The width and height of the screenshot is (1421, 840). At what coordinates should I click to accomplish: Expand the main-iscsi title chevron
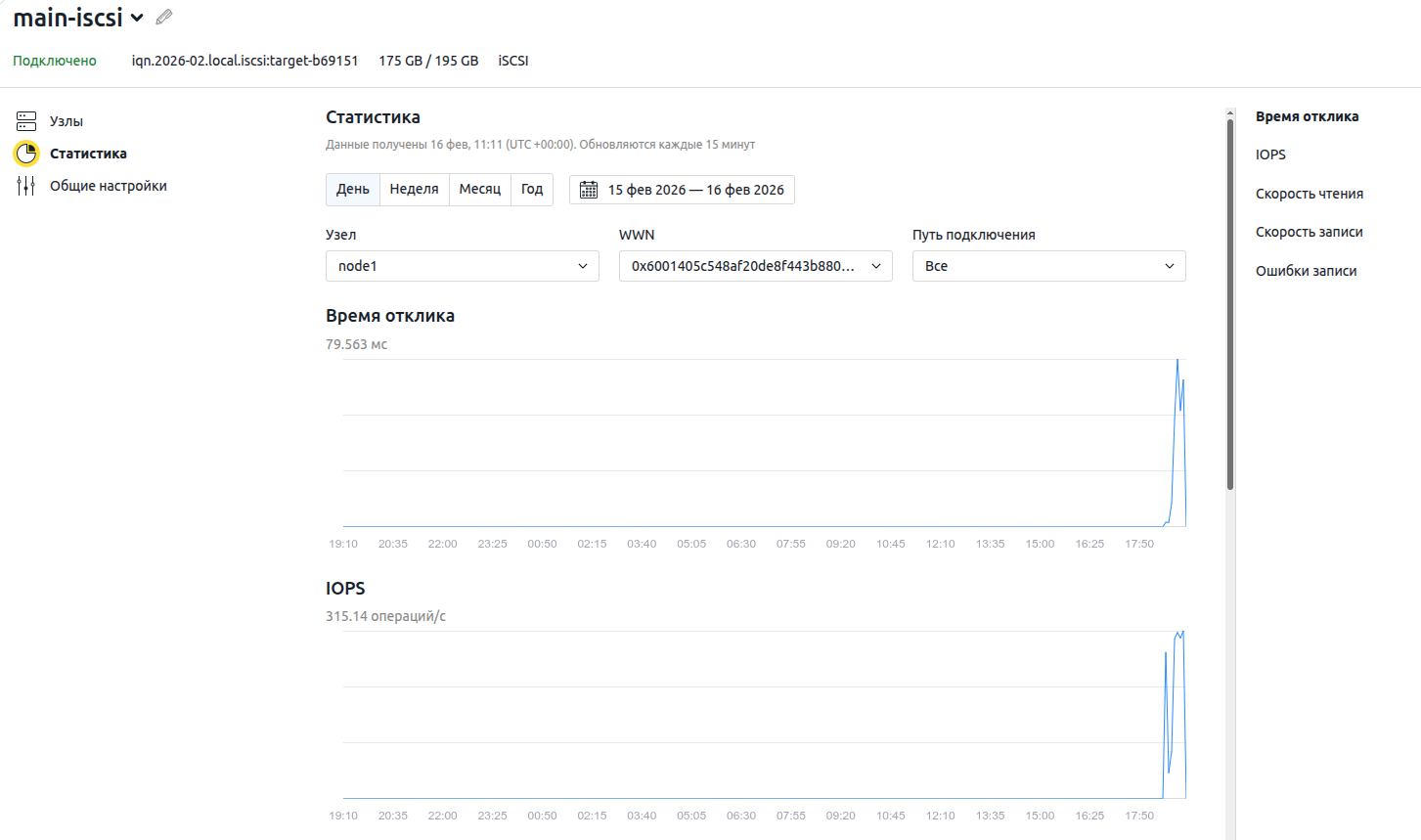coord(137,18)
